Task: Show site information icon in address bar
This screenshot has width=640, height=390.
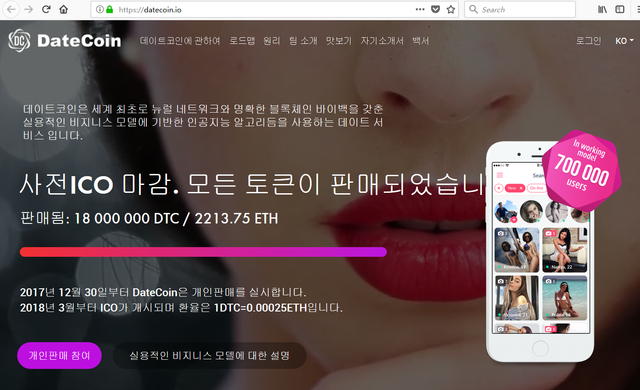Action: coord(99,9)
